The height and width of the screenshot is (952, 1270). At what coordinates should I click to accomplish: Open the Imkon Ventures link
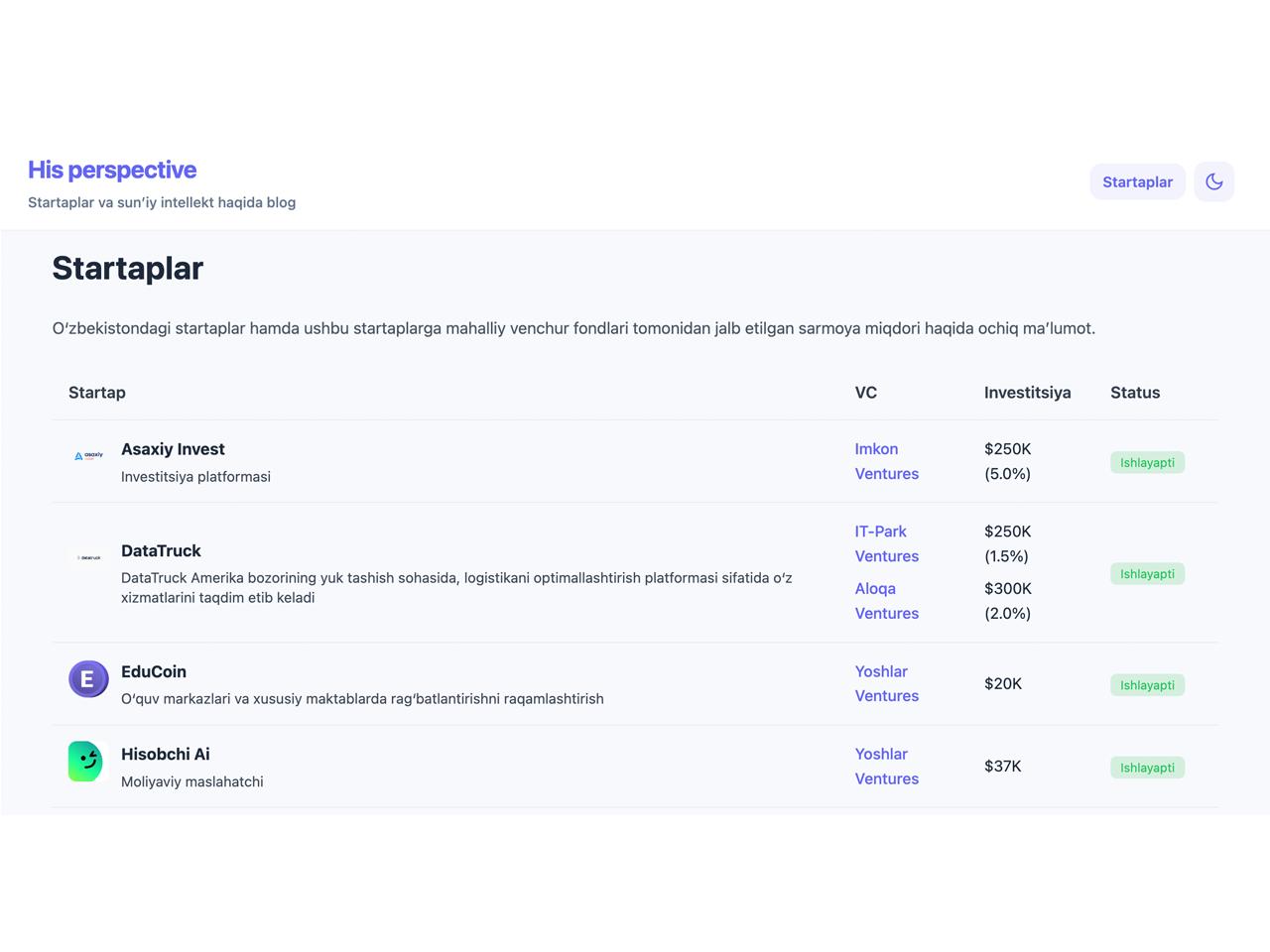[x=886, y=461]
